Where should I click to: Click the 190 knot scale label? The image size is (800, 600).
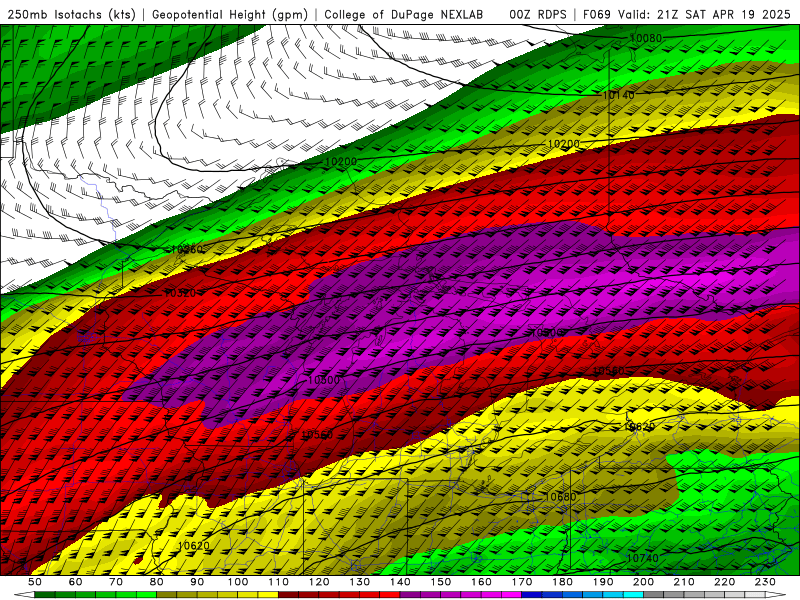pos(603,582)
